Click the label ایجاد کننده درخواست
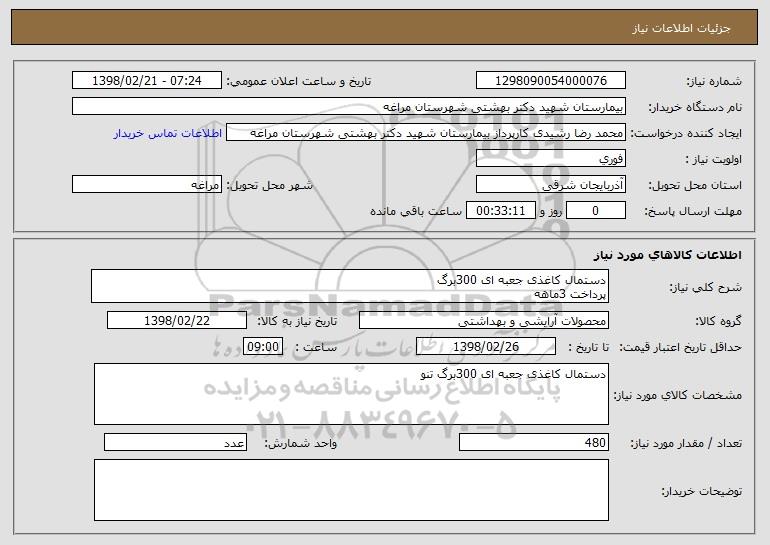The width and height of the screenshot is (770, 545). click(686, 134)
